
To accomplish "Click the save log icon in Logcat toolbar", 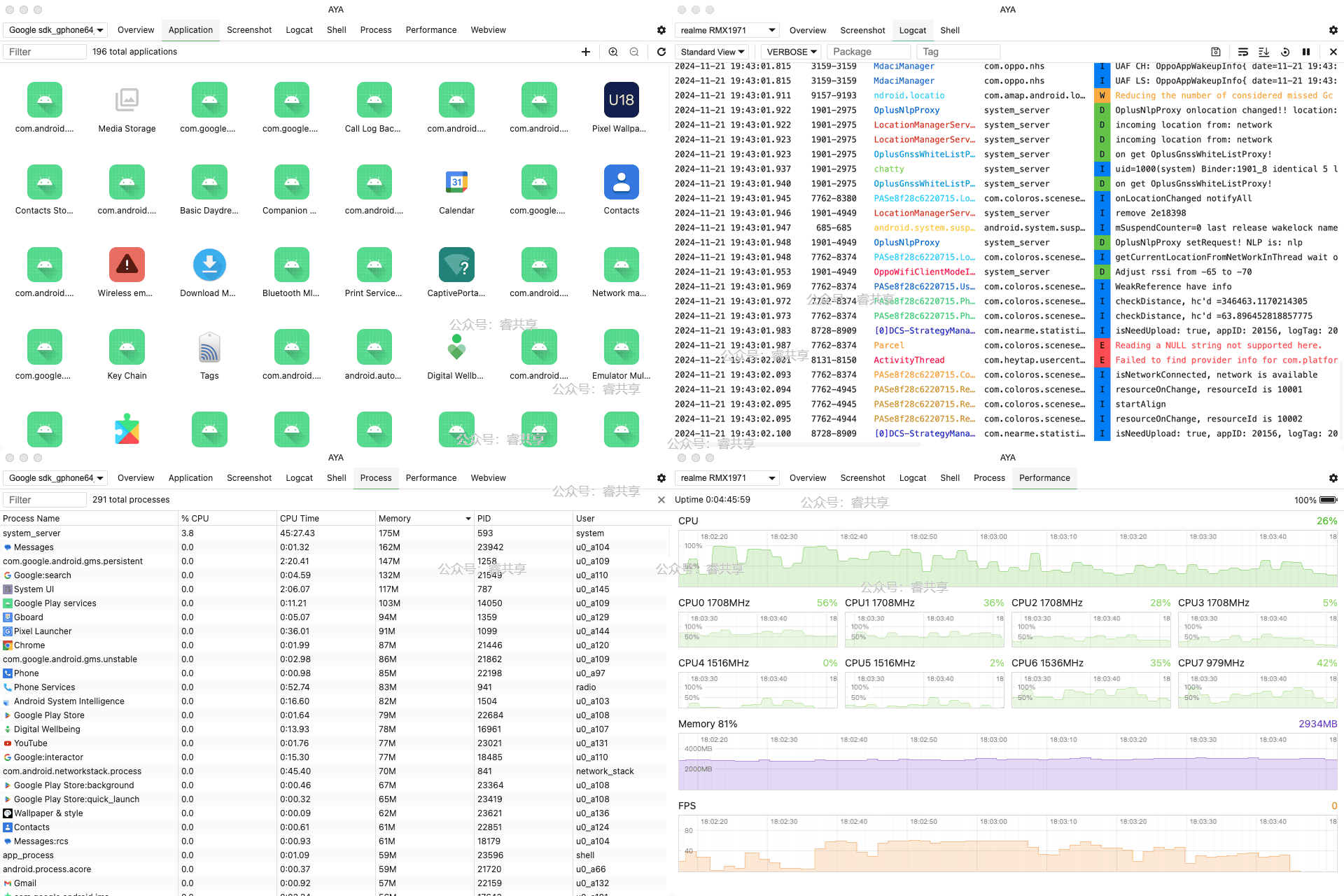I will 1216,52.
